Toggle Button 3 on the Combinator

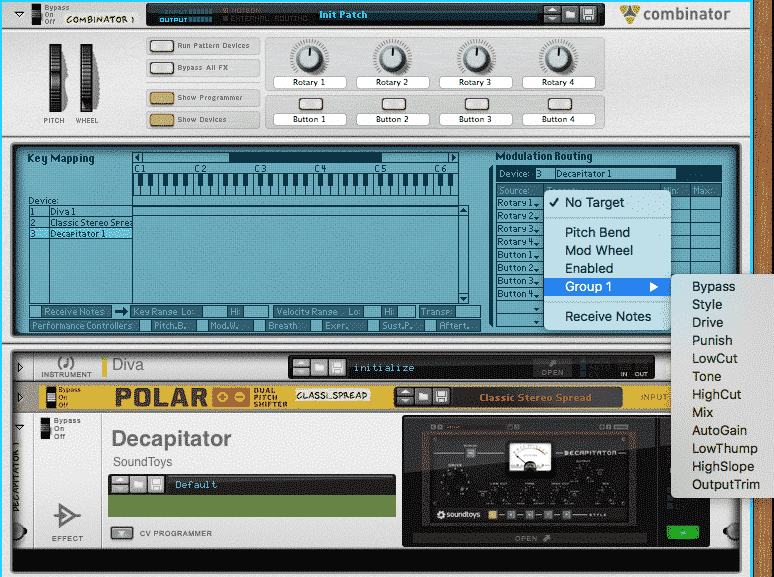476,104
